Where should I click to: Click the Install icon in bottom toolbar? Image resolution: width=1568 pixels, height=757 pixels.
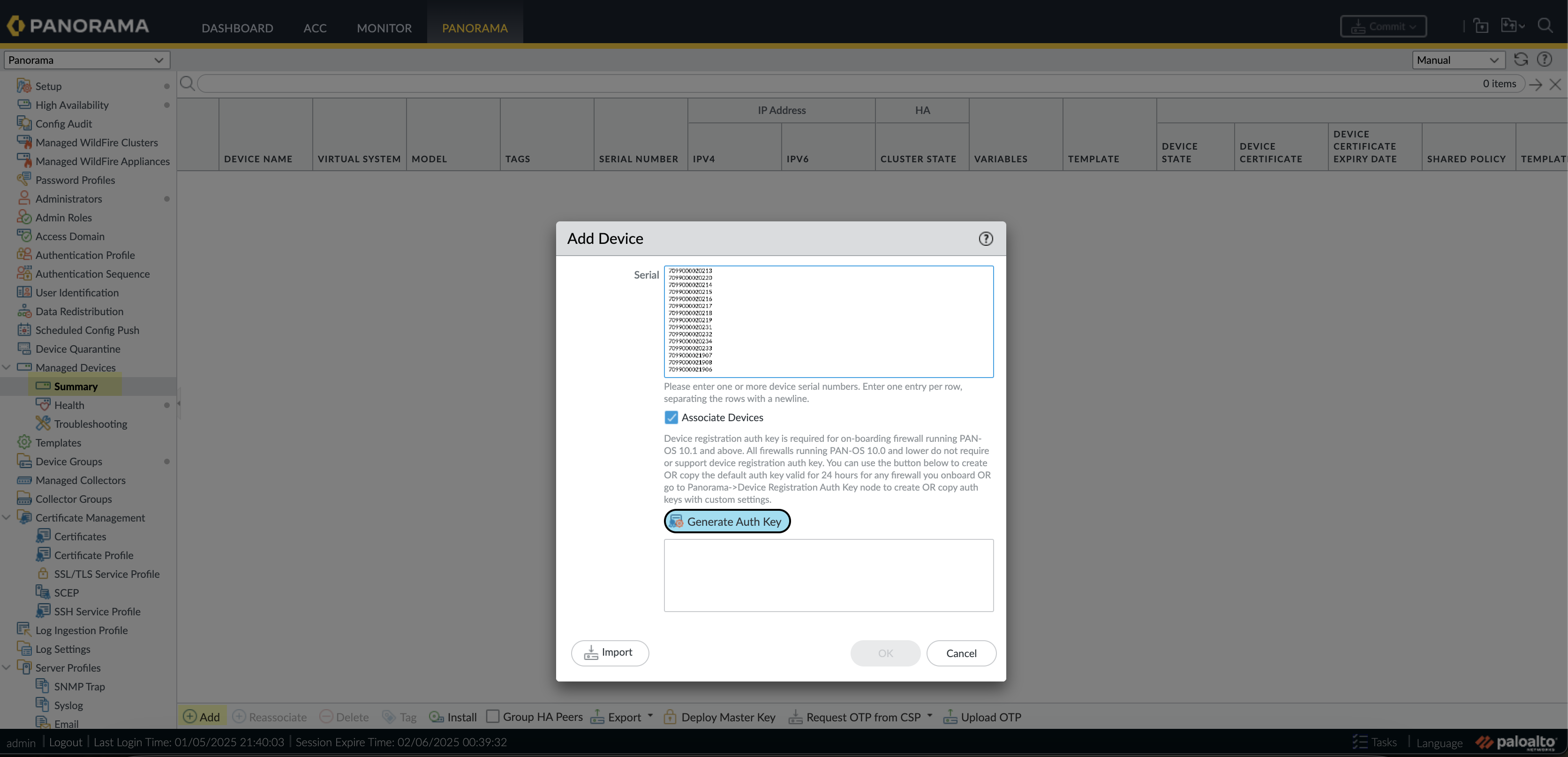pyautogui.click(x=437, y=717)
